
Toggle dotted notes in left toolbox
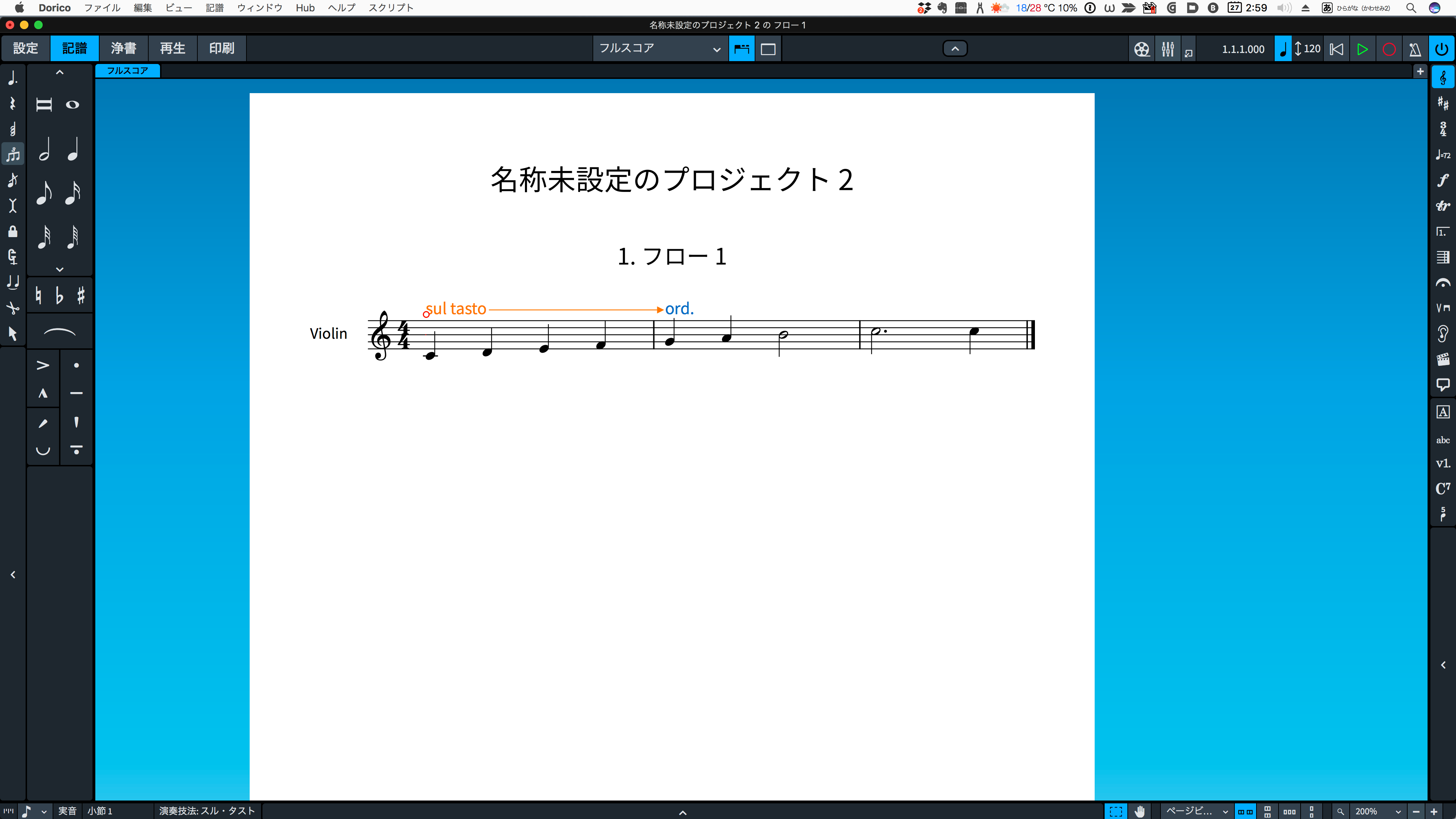click(x=12, y=78)
